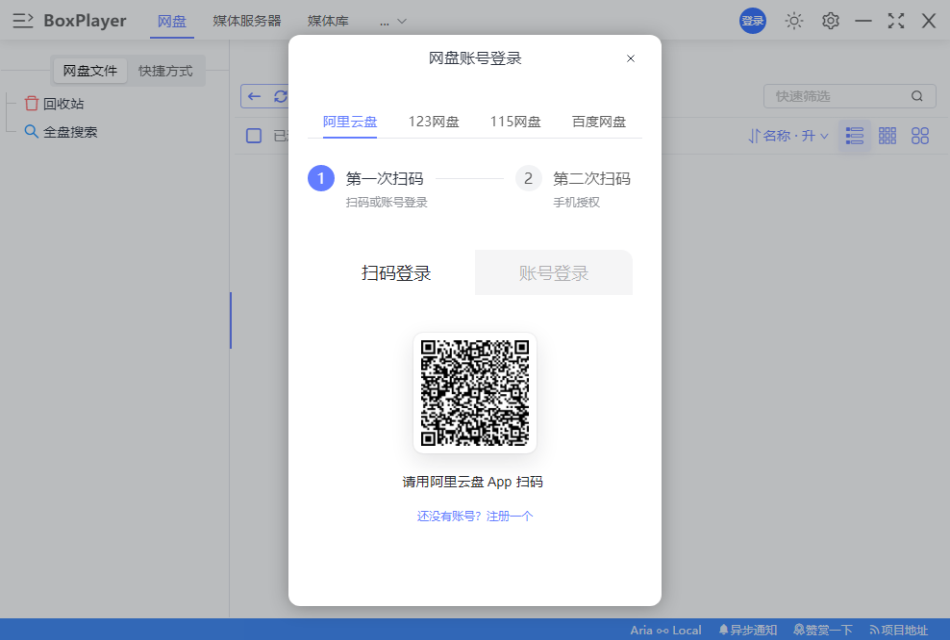Open the 名称·升 sort dropdown
The image size is (950, 640).
[788, 136]
